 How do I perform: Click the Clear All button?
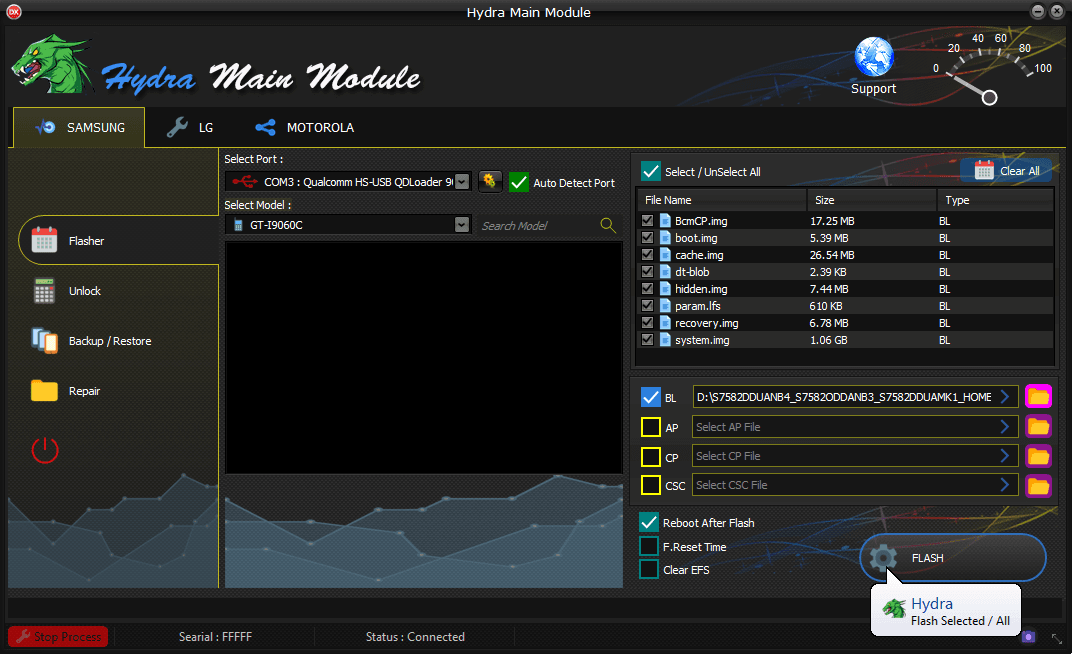[x=1006, y=171]
